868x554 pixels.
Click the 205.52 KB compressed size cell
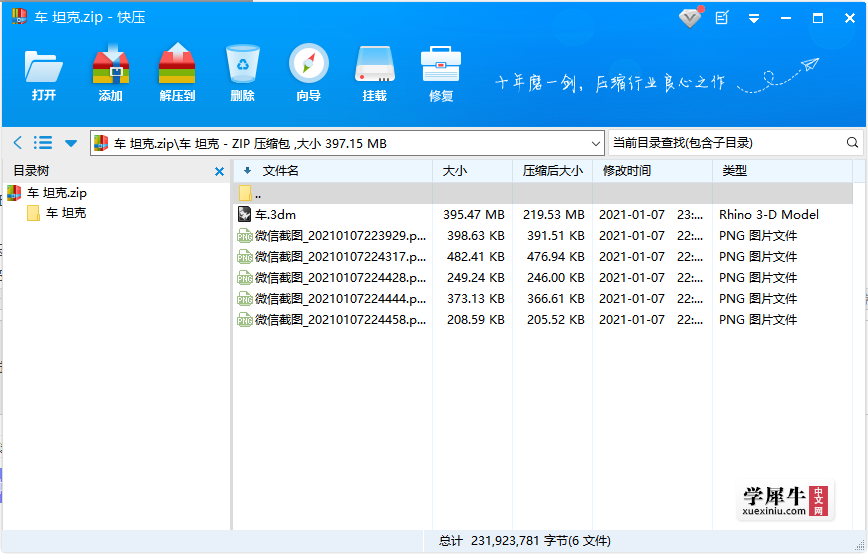[x=556, y=320]
